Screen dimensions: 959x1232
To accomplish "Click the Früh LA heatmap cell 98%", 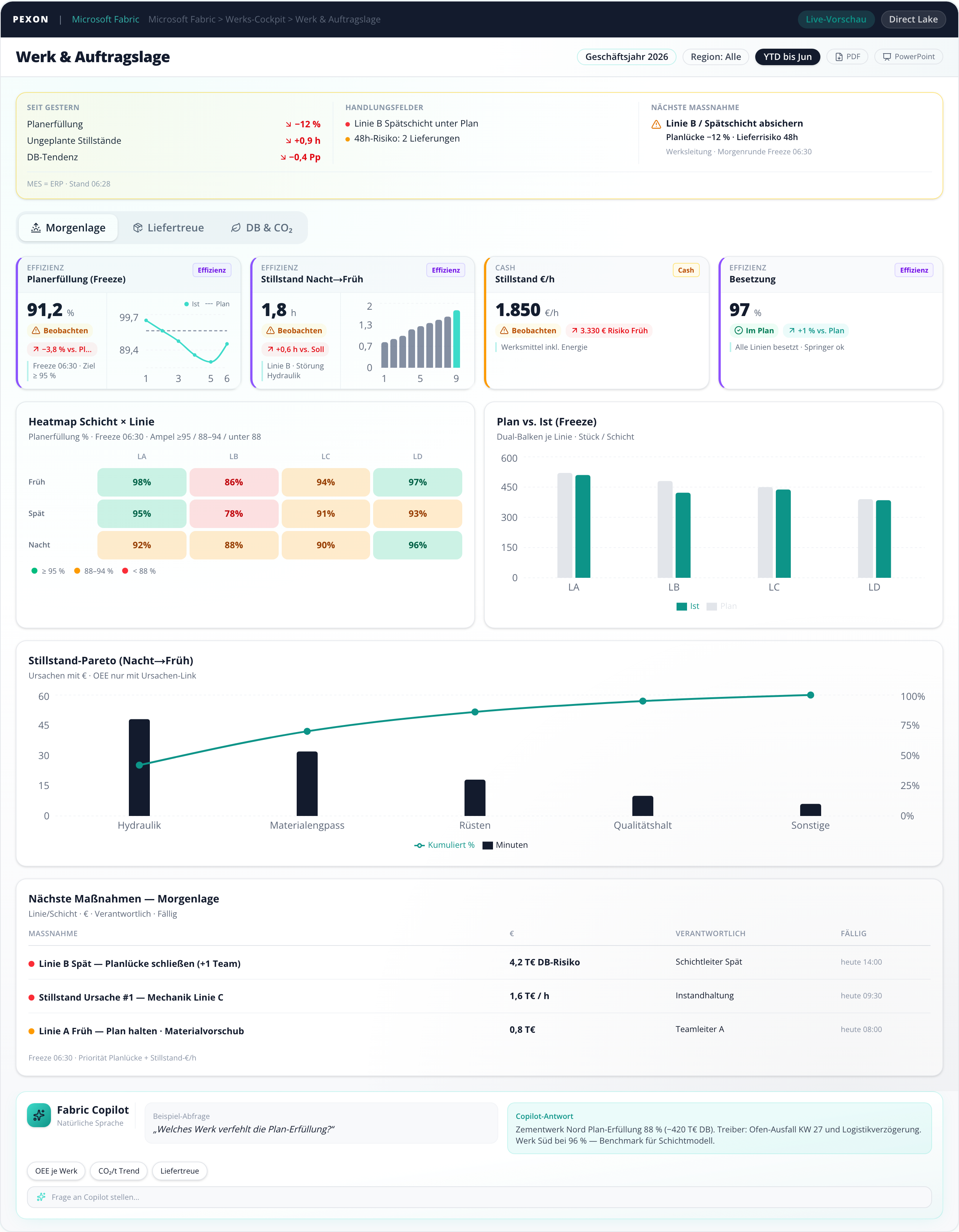I will [142, 482].
